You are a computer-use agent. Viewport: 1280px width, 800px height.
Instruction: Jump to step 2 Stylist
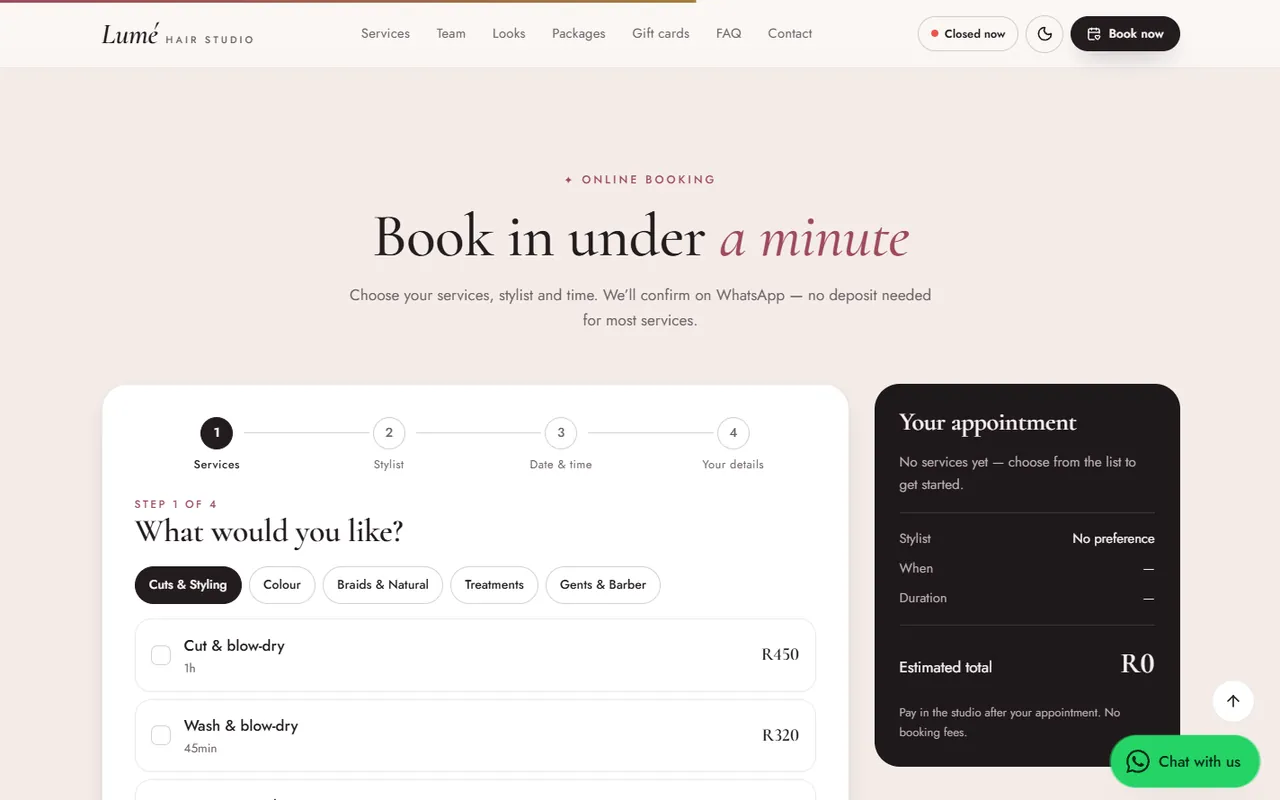389,444
